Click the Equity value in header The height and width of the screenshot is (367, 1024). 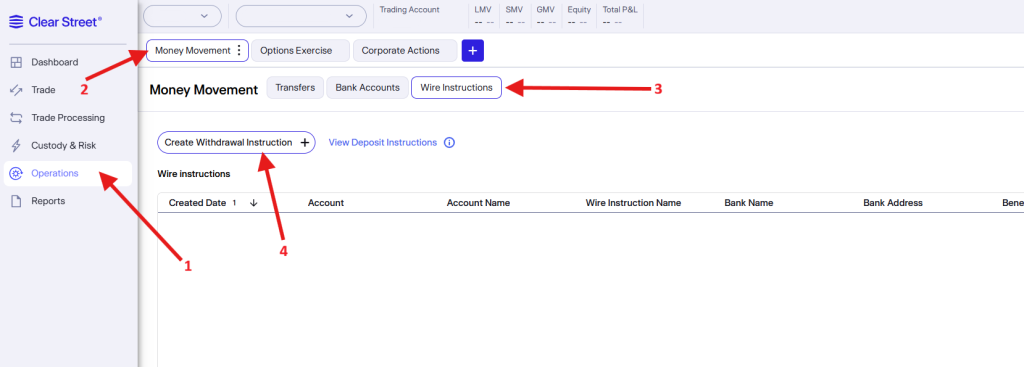[577, 22]
